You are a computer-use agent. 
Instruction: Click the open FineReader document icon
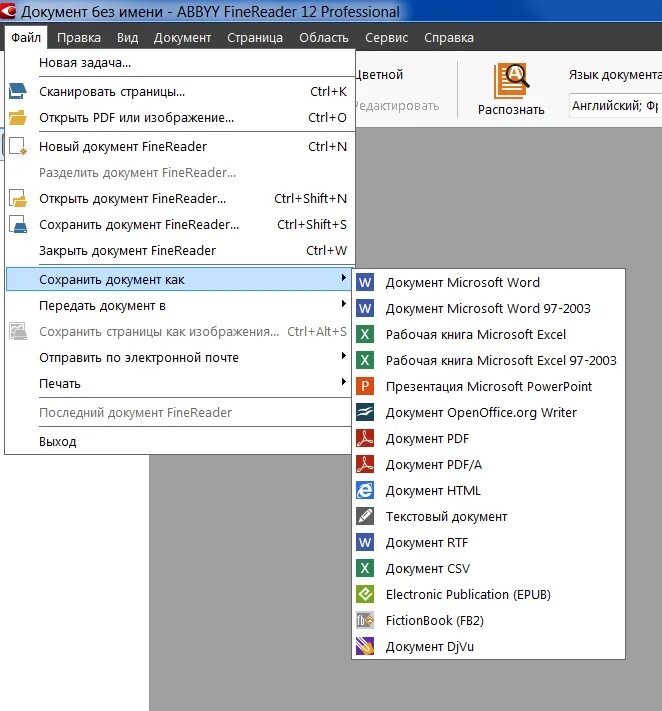[x=18, y=199]
